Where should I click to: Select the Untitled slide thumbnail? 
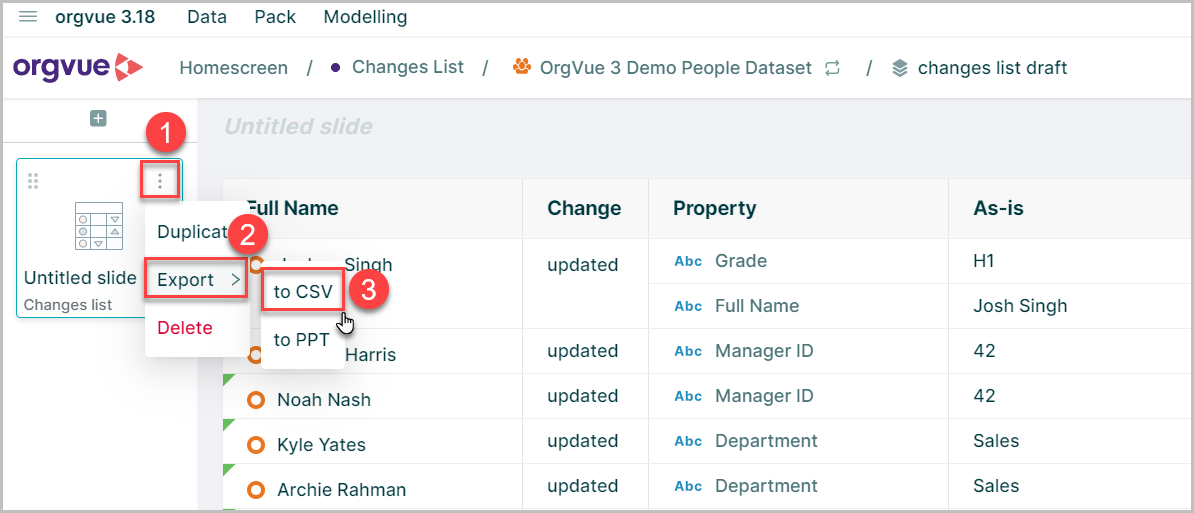(x=99, y=237)
